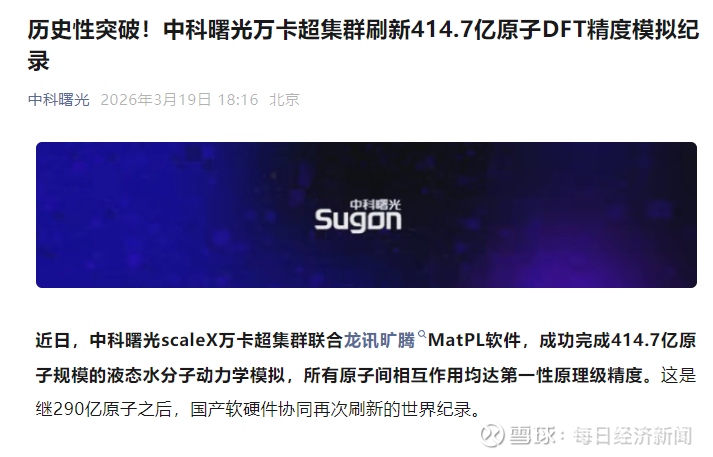Click the headline beginning 历史性突破

(x=363, y=45)
